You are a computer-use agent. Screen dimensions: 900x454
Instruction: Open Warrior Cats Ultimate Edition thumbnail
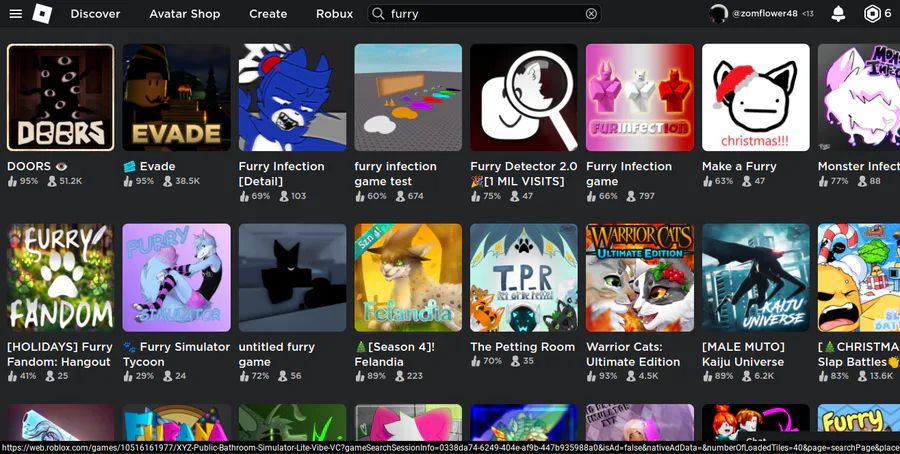(x=640, y=278)
